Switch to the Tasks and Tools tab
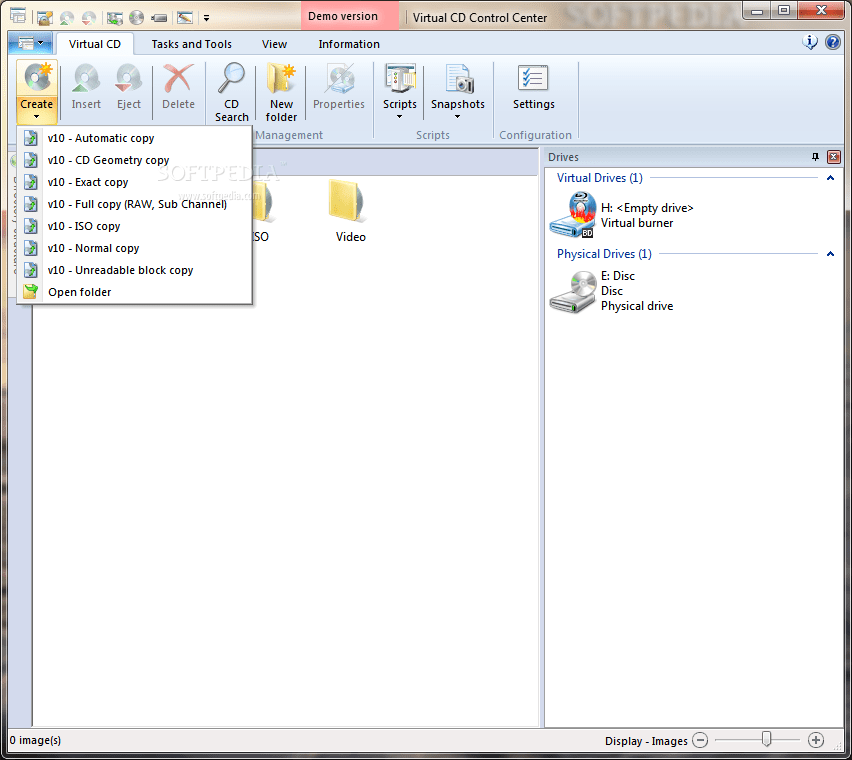 pyautogui.click(x=190, y=44)
